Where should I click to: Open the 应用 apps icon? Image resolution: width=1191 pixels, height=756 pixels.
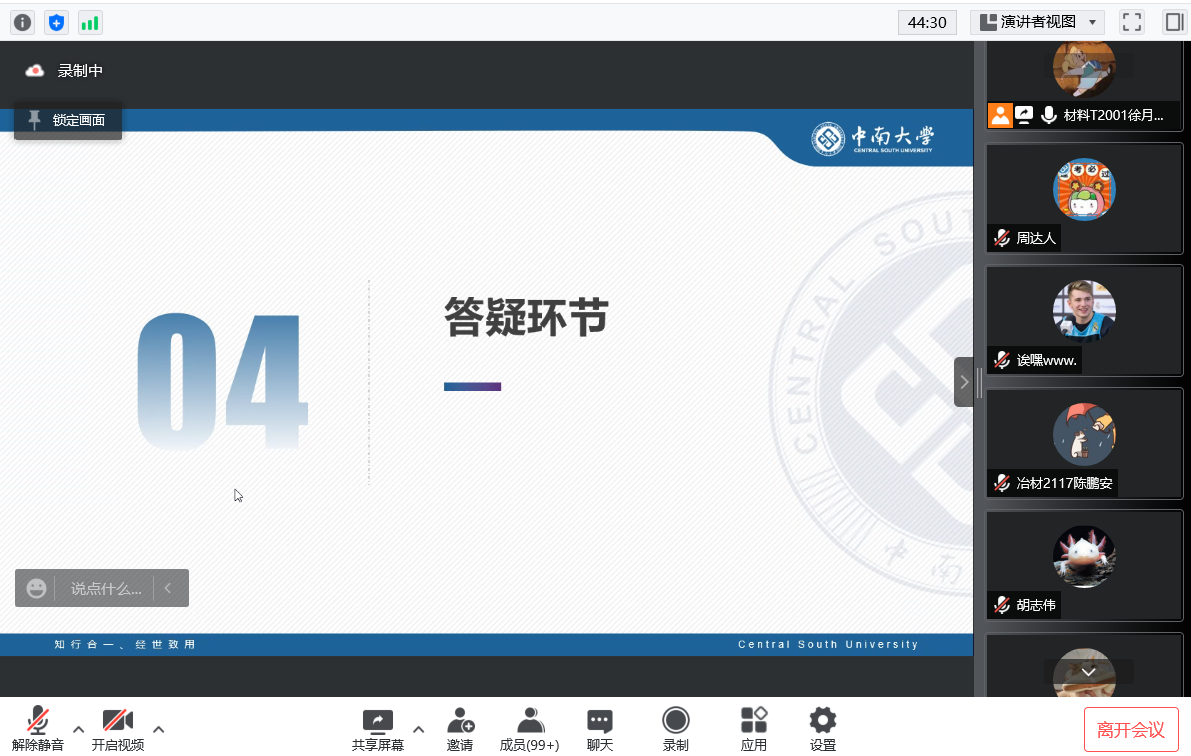pos(754,729)
